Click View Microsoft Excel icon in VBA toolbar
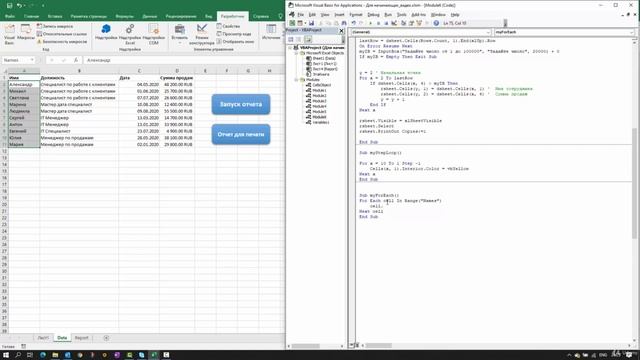Screen dimensions: 640x360 pyautogui.click(x=292, y=23)
